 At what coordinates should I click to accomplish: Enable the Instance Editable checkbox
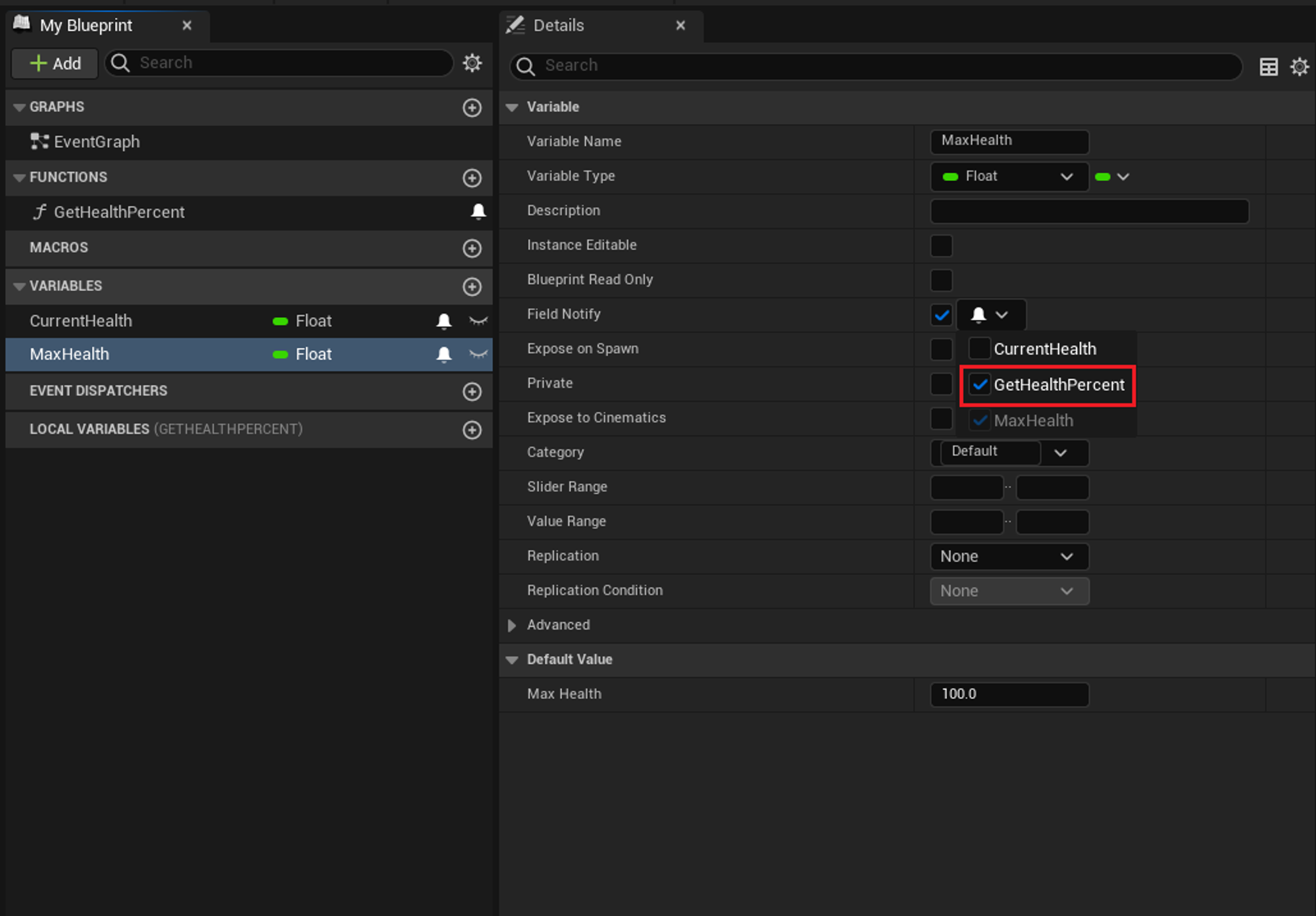[941, 245]
